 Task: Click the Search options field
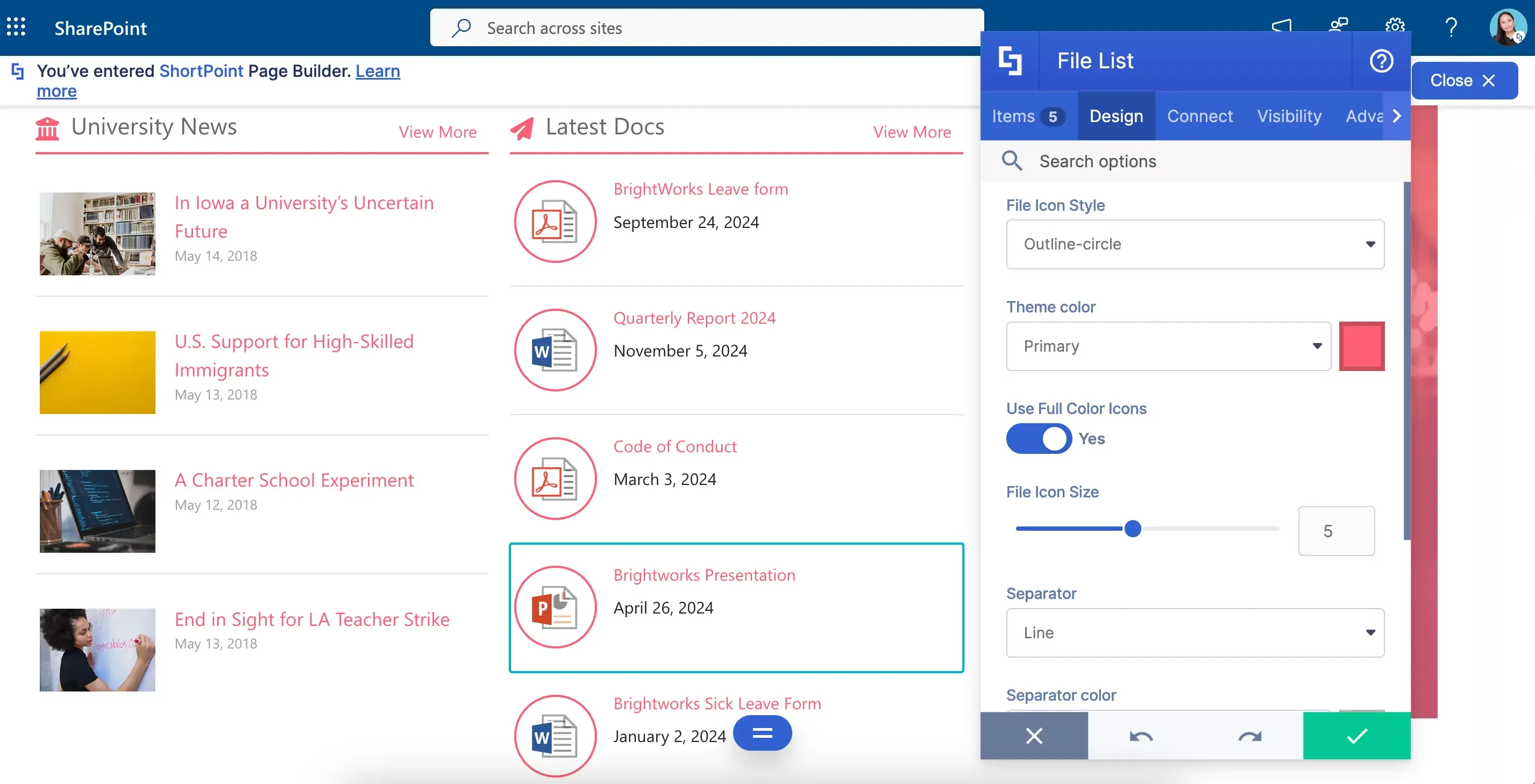[x=1195, y=161]
